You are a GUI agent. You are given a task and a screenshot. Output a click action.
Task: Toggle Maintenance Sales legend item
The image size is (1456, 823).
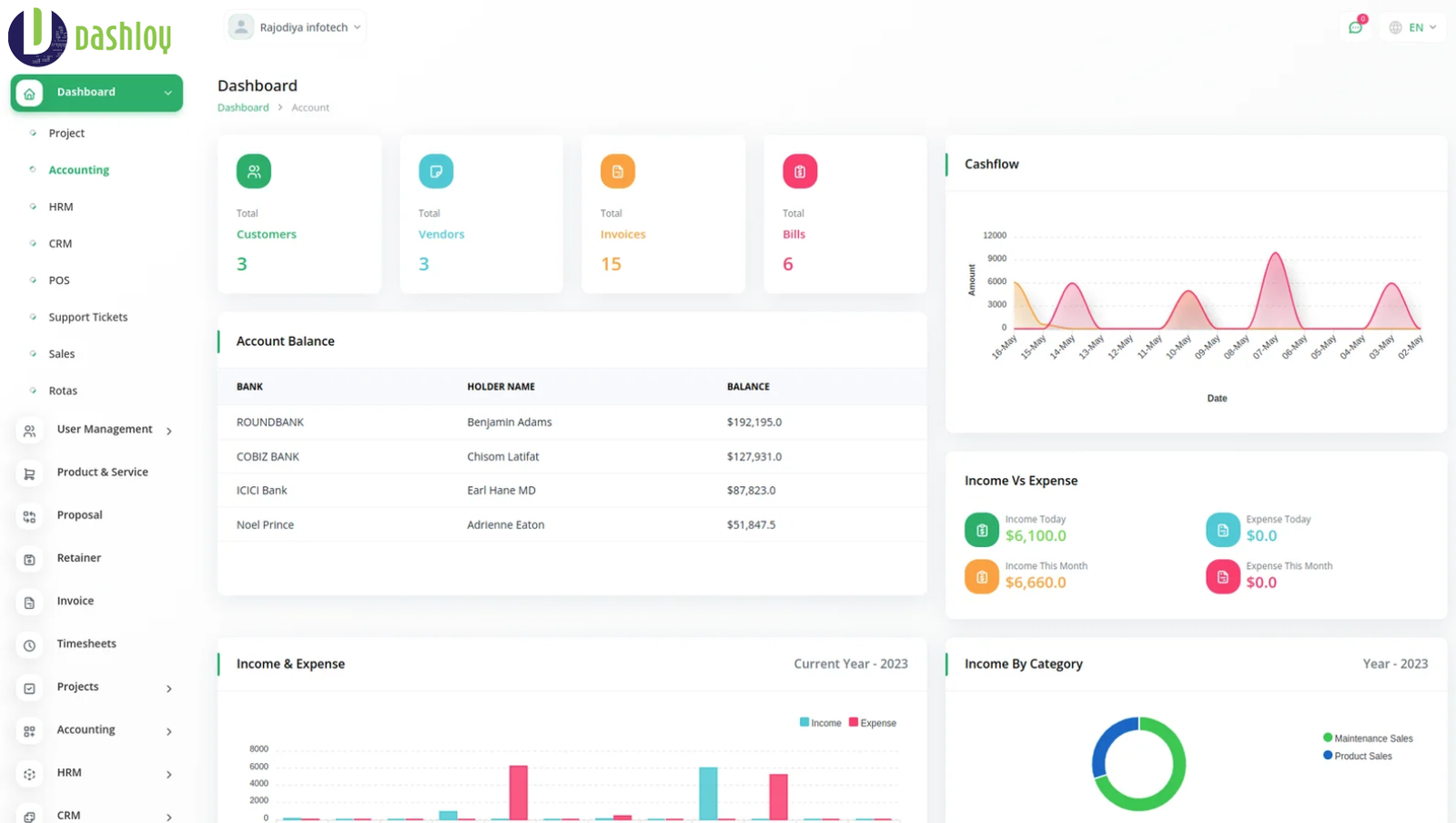(x=1368, y=738)
